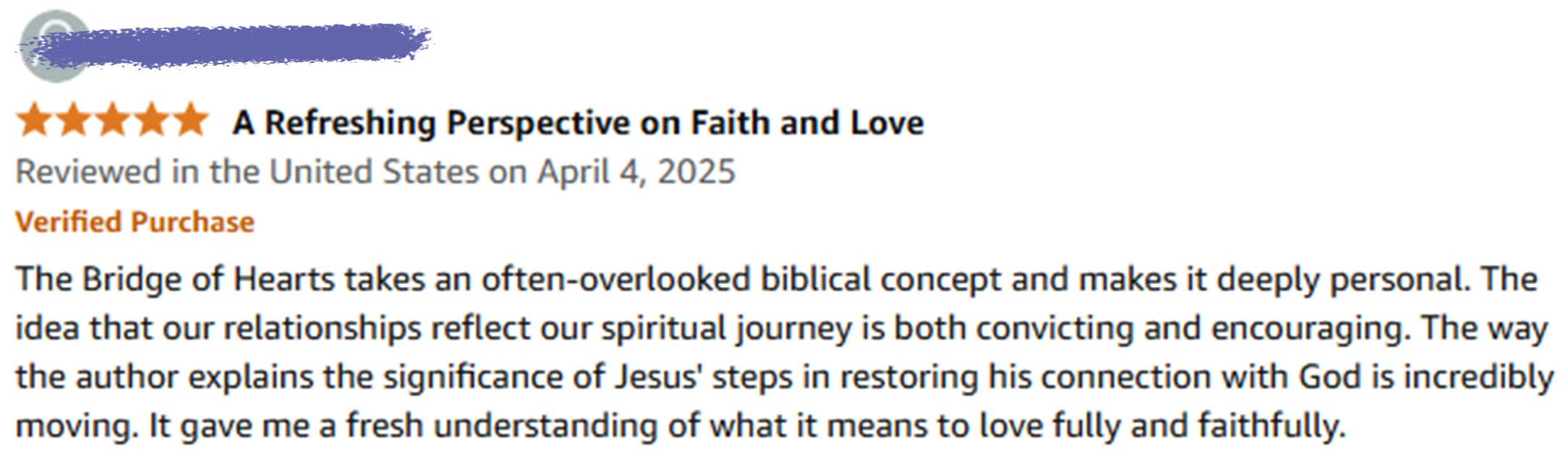The image size is (1568, 459).
Task: Open review titled A Refreshing Perspective on Faith and Love
Action: 578,123
